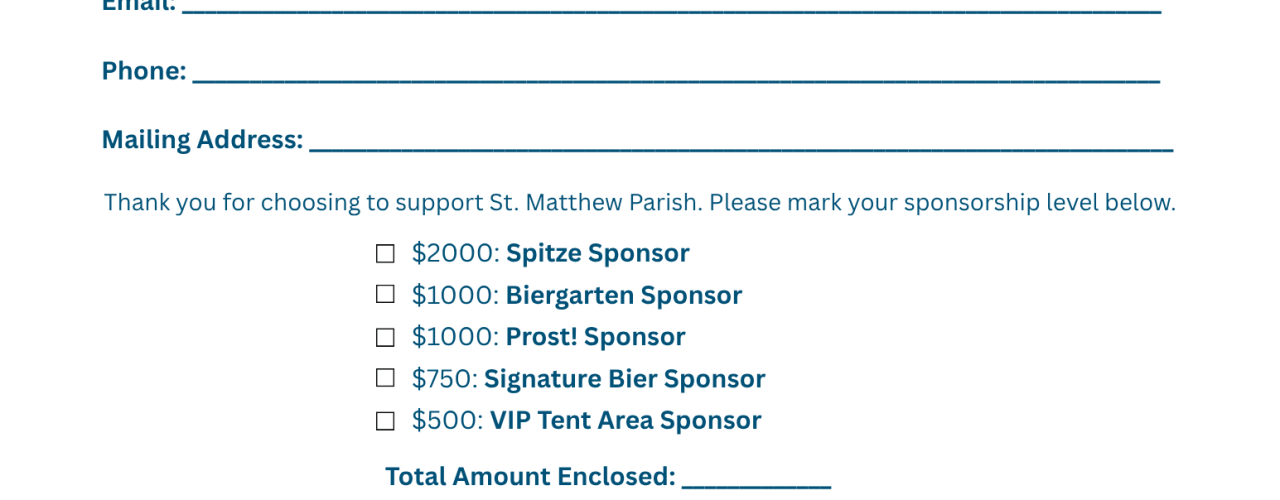Select the $750 Signature Bier Sponsor checkbox
The height and width of the screenshot is (500, 1280).
point(385,378)
